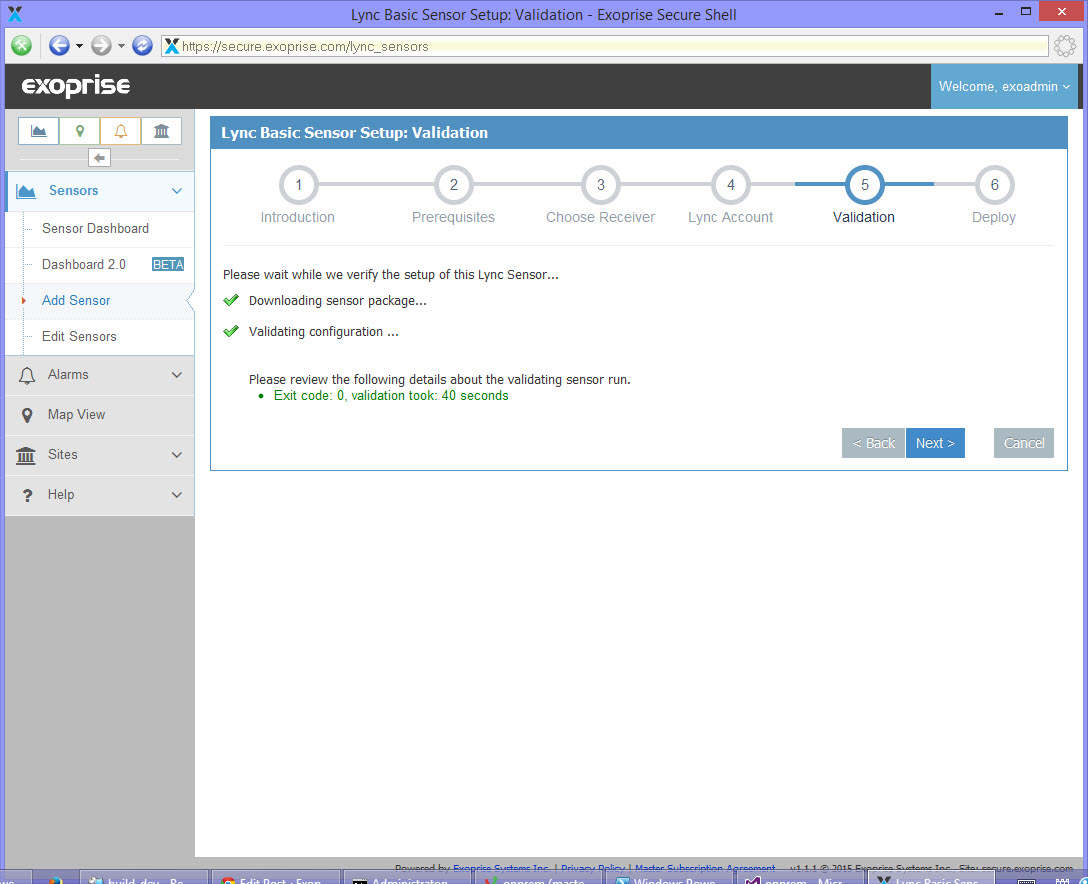This screenshot has height=884, width=1088.
Task: Open Sensor Dashboard
Action: pos(95,228)
